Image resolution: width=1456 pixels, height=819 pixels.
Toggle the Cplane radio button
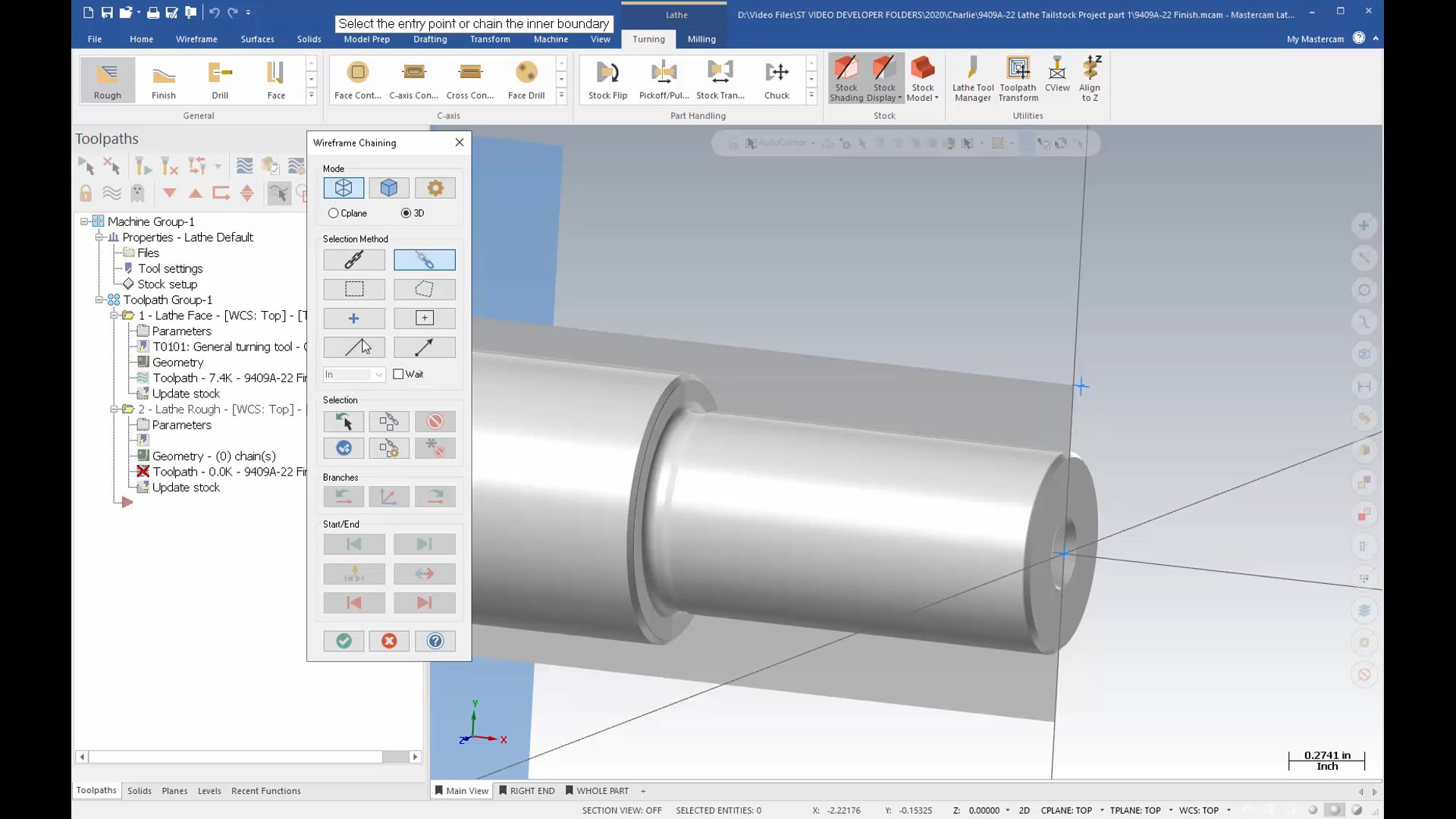[x=333, y=213]
